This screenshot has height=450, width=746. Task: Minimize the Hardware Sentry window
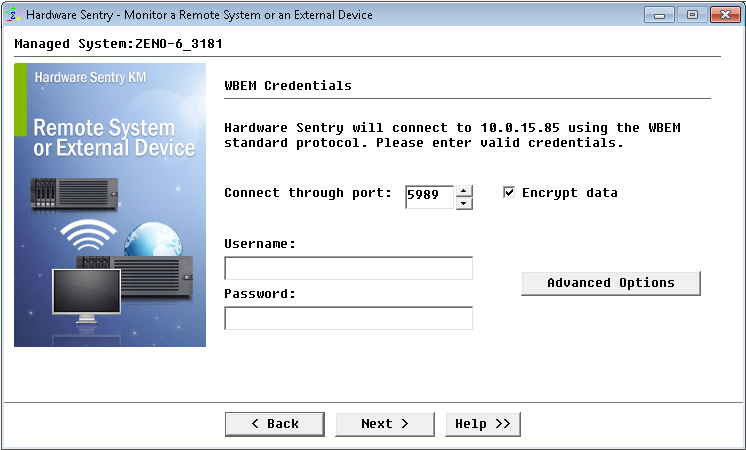659,15
